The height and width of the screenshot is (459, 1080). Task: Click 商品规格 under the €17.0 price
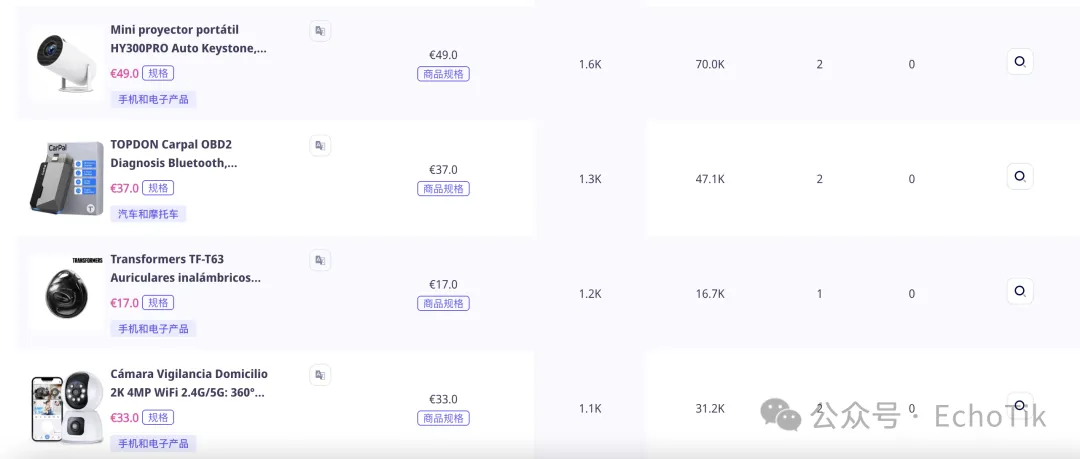[x=443, y=304]
